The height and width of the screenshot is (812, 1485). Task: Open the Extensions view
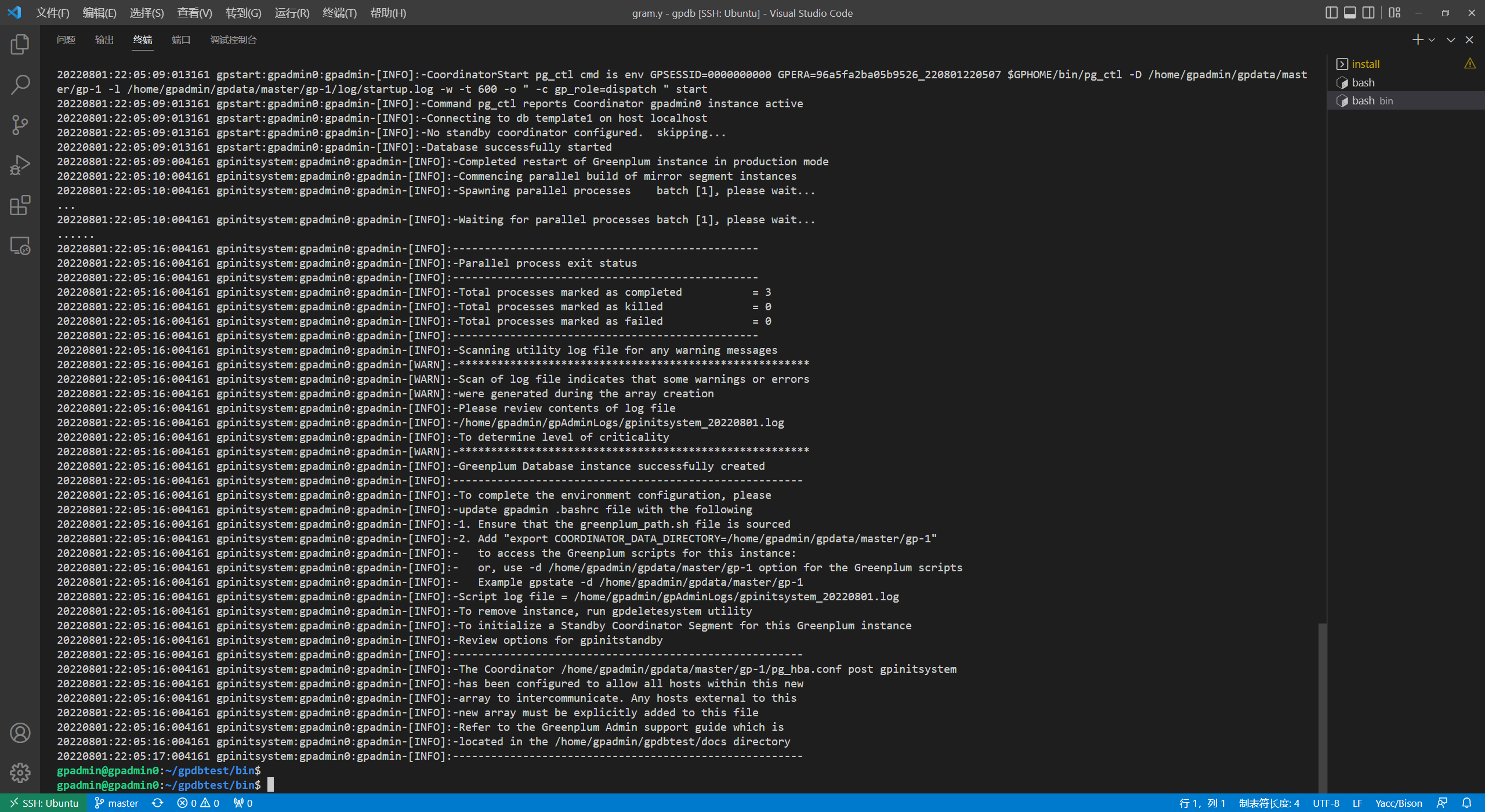pos(20,205)
